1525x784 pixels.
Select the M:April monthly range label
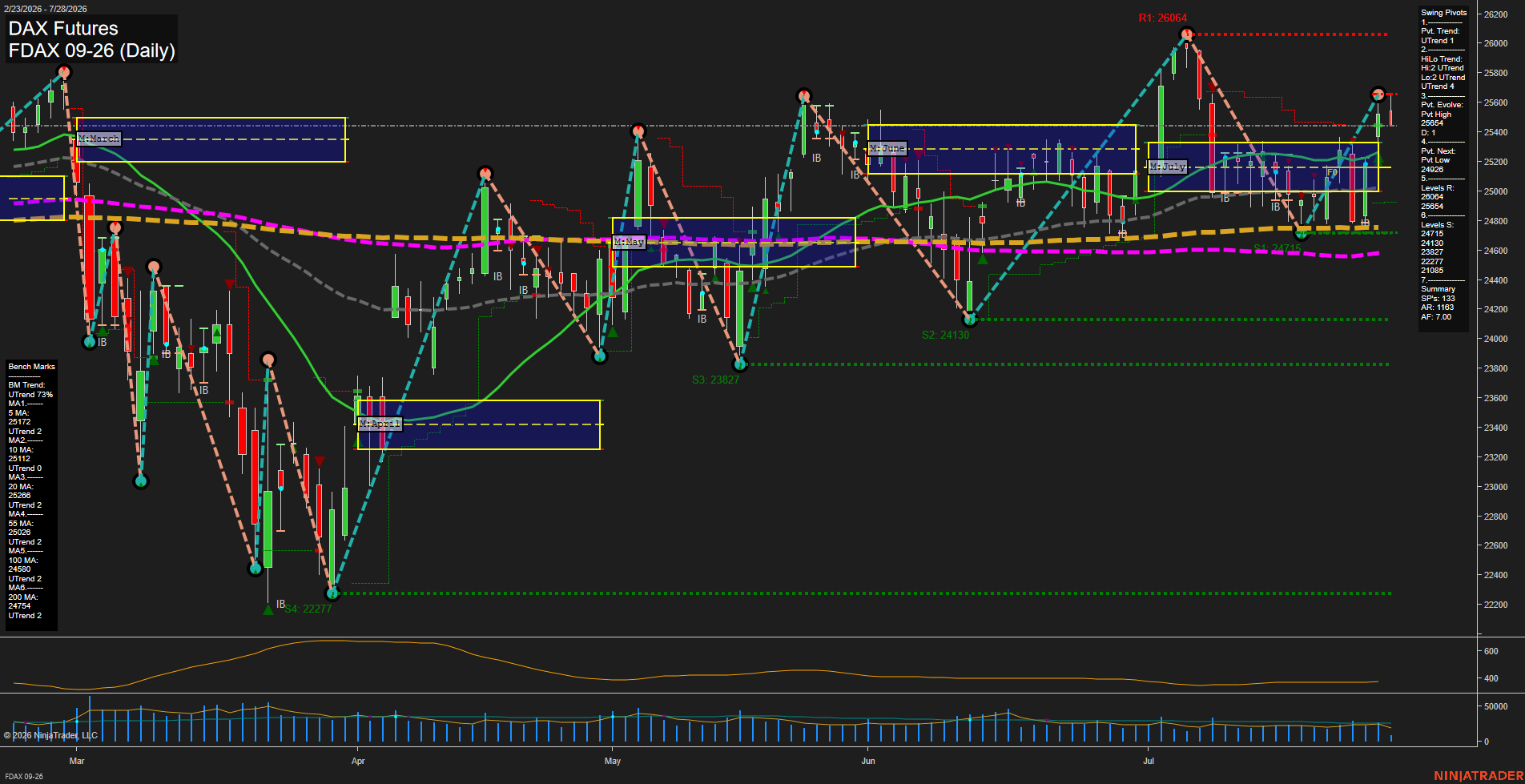tap(380, 424)
